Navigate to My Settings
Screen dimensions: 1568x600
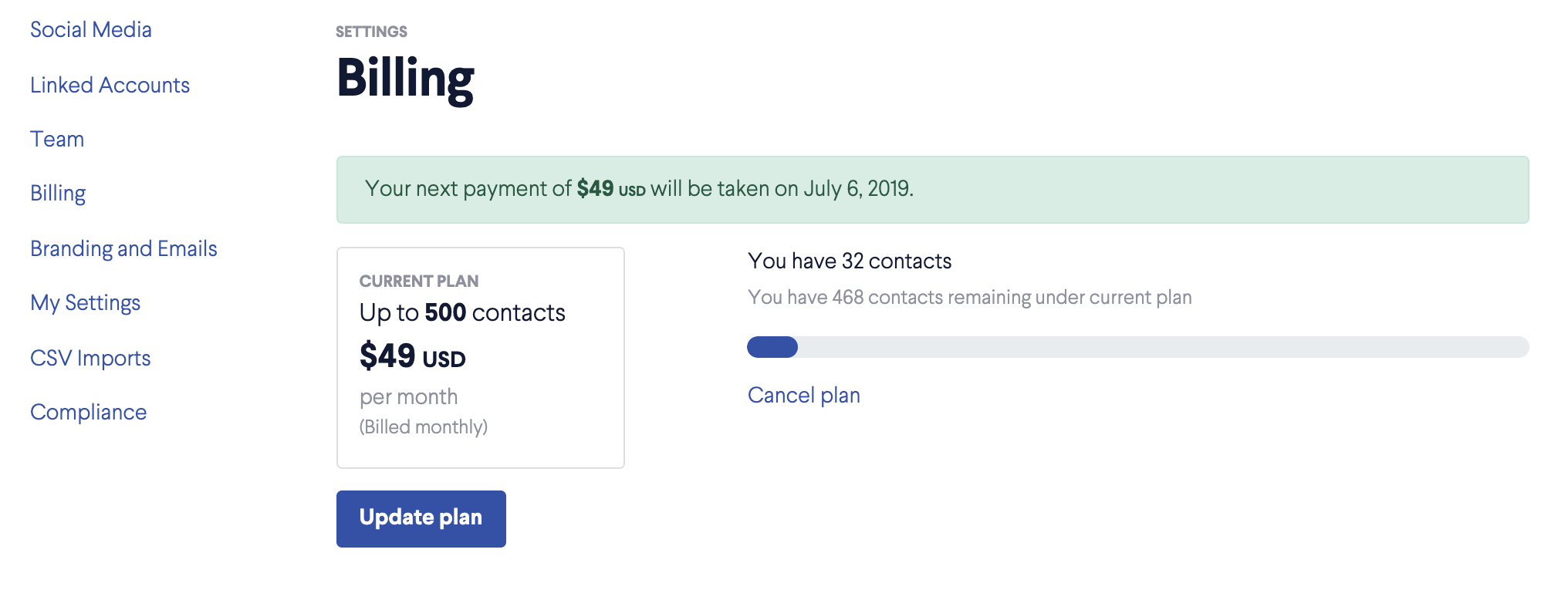(x=85, y=303)
